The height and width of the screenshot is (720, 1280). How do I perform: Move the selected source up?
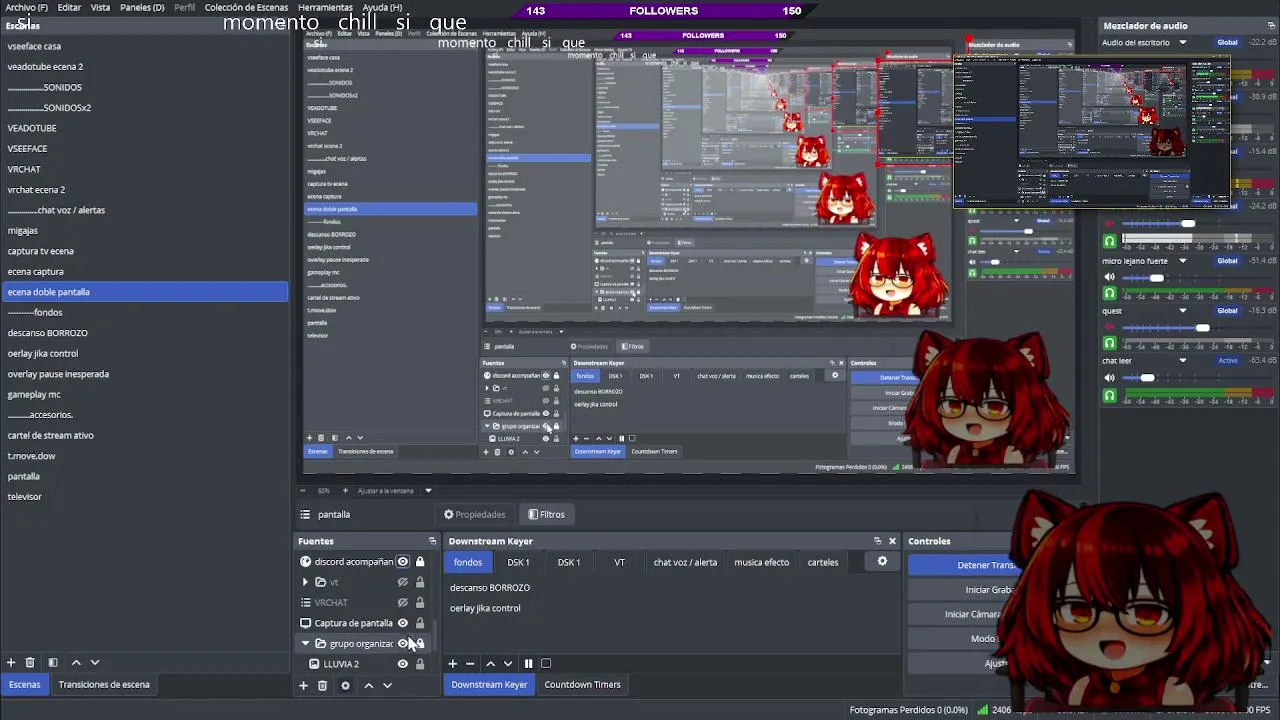[x=368, y=685]
